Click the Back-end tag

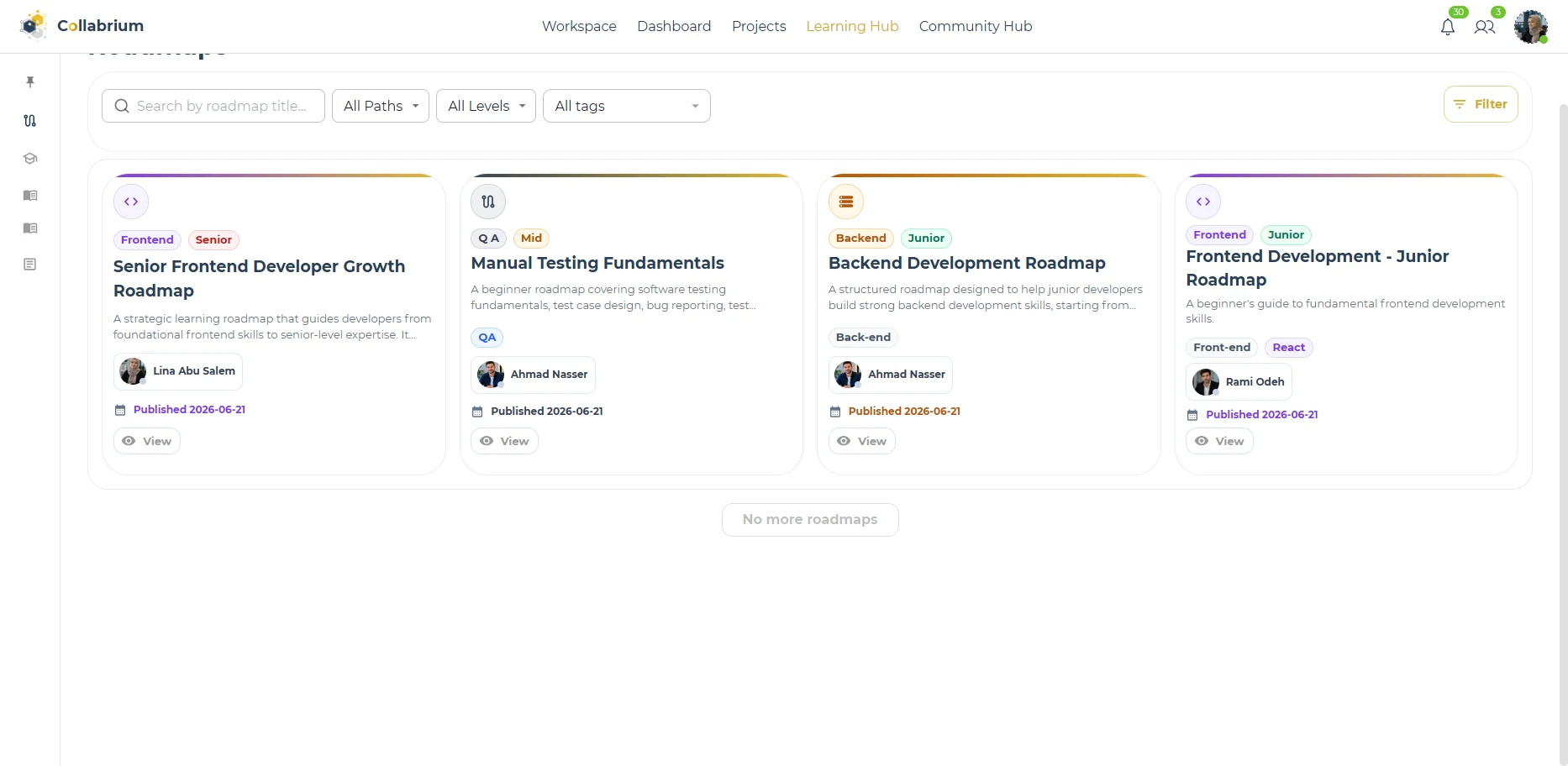click(863, 338)
